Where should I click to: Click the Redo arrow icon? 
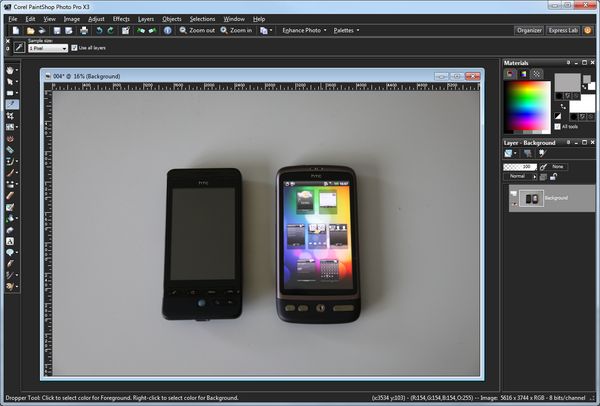pos(111,31)
